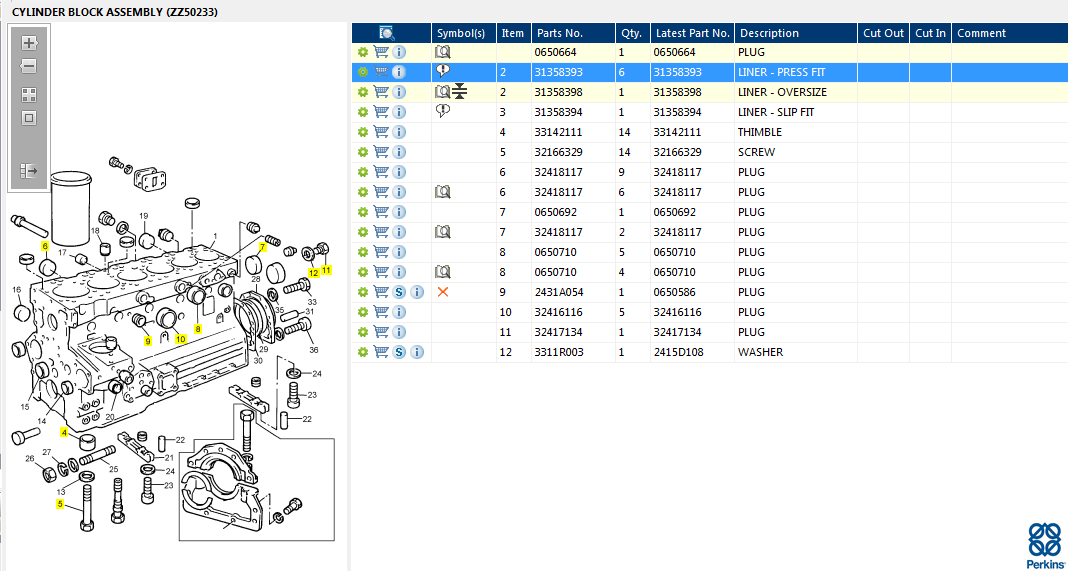Click the book symbol on LINER - OVERSIZE row

click(442, 92)
